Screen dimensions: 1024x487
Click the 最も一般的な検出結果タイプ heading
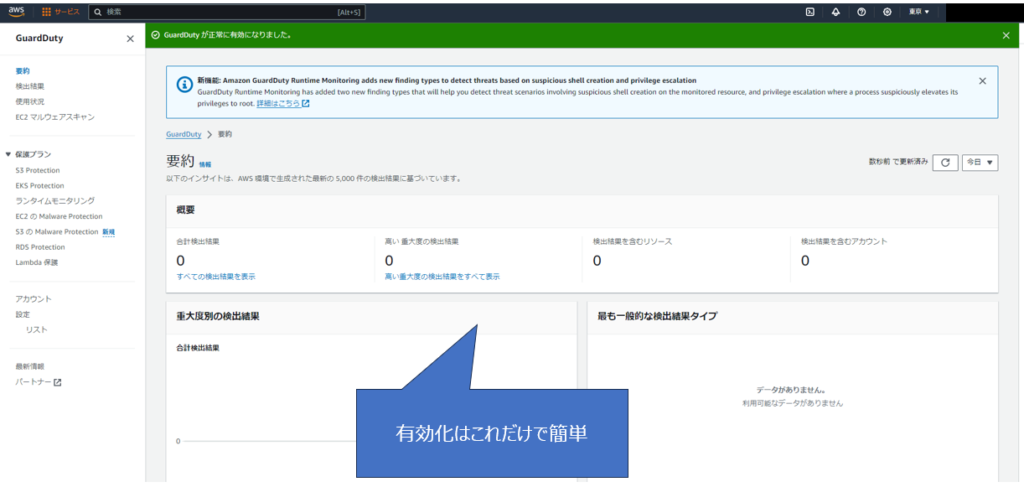658,317
